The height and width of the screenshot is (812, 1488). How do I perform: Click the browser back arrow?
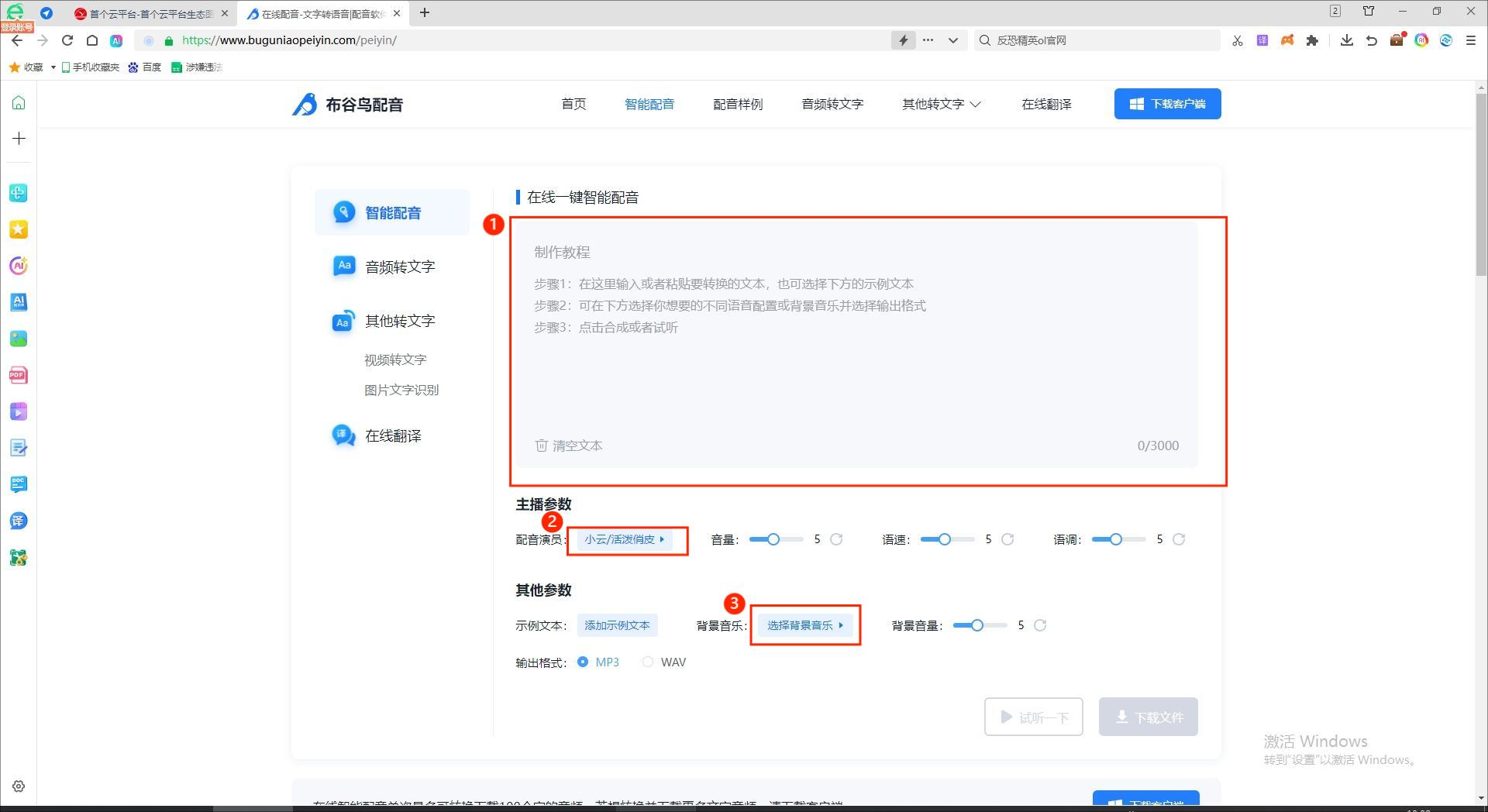point(17,40)
